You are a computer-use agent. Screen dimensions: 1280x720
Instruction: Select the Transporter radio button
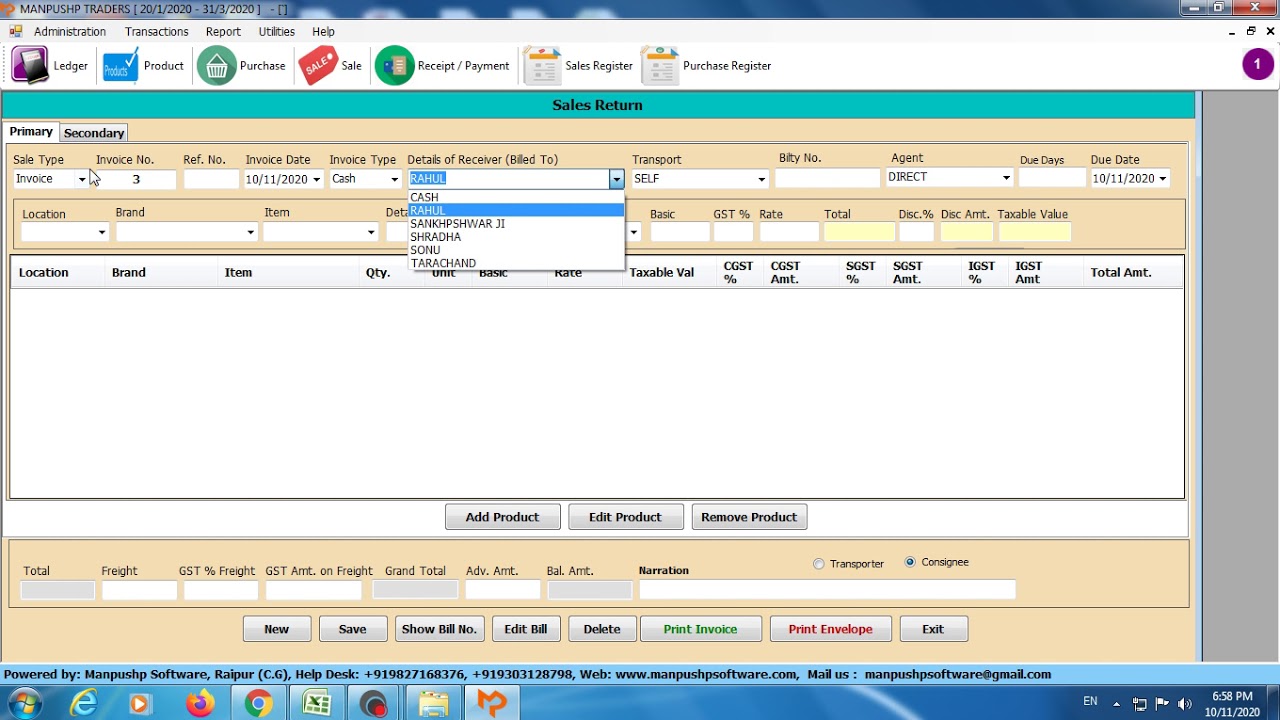[819, 564]
